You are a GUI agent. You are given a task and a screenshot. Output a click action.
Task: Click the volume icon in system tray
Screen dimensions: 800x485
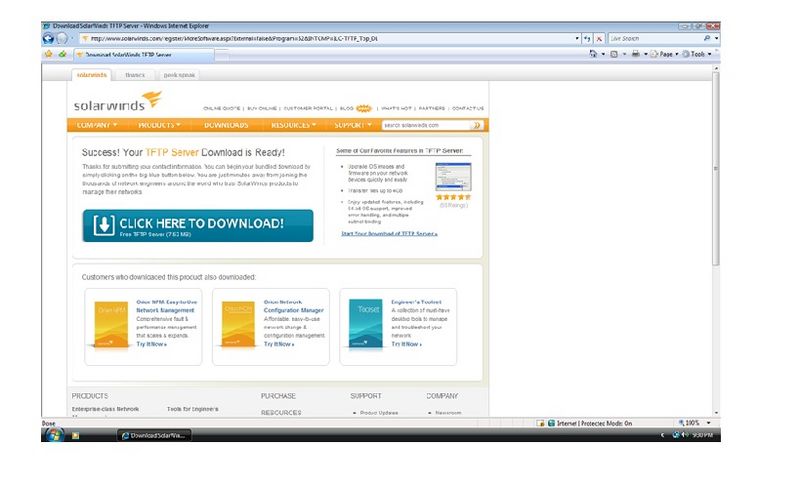pyautogui.click(x=685, y=435)
